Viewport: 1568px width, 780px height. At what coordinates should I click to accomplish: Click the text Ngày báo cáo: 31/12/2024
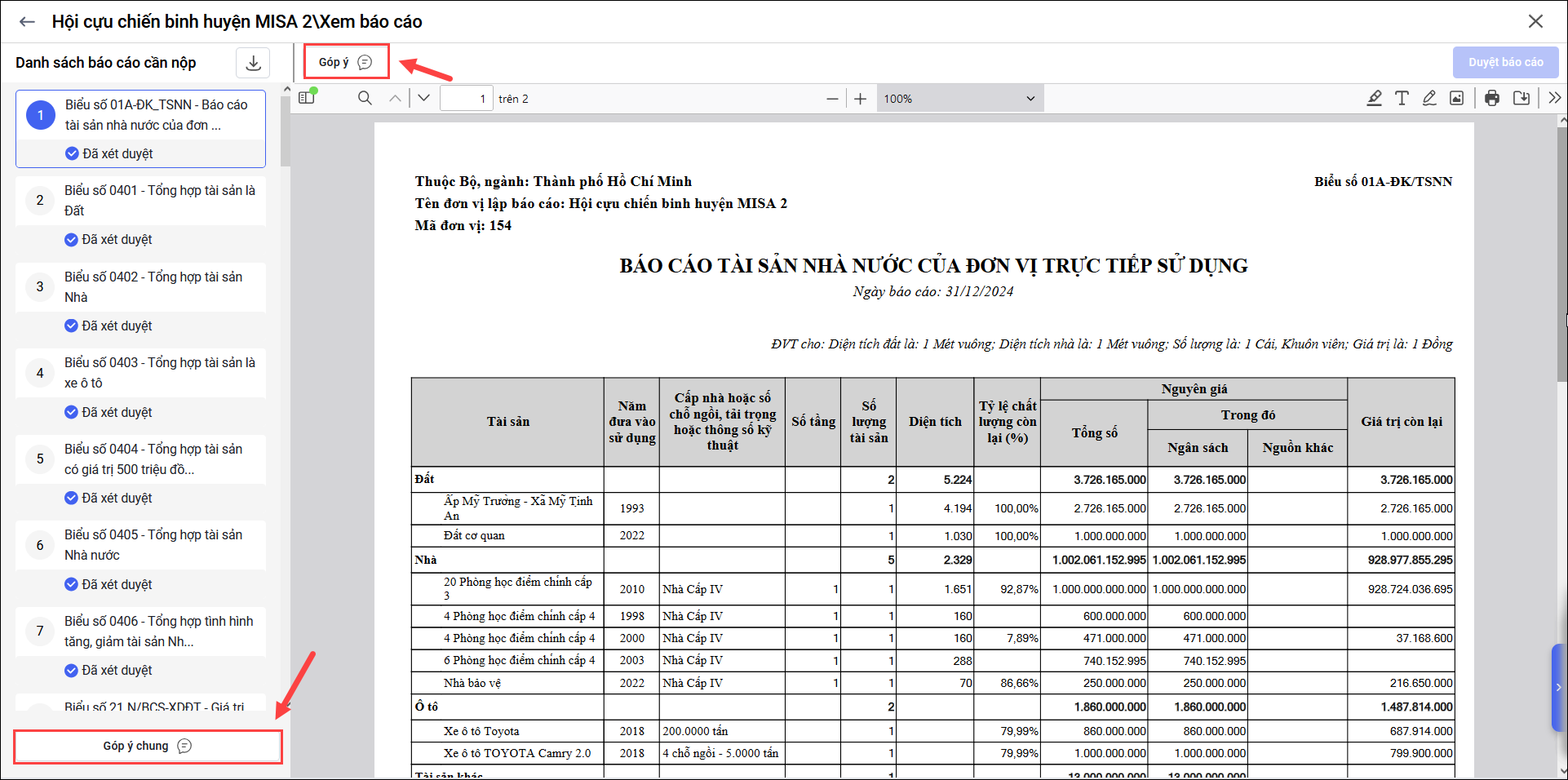coord(933,291)
